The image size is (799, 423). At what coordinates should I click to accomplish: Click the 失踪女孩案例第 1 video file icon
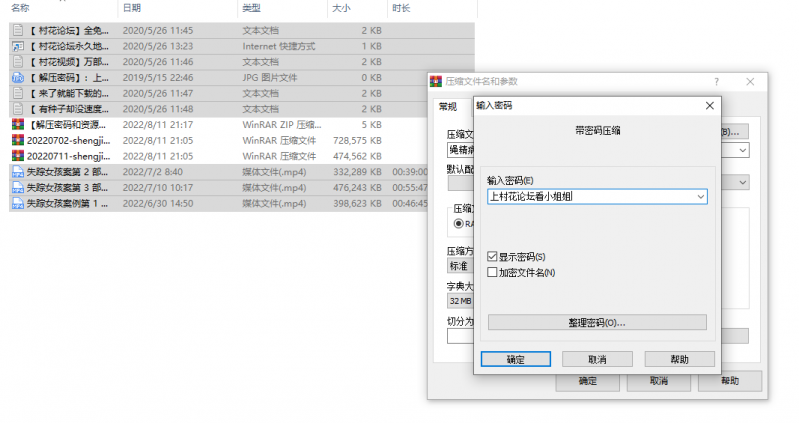tap(17, 203)
